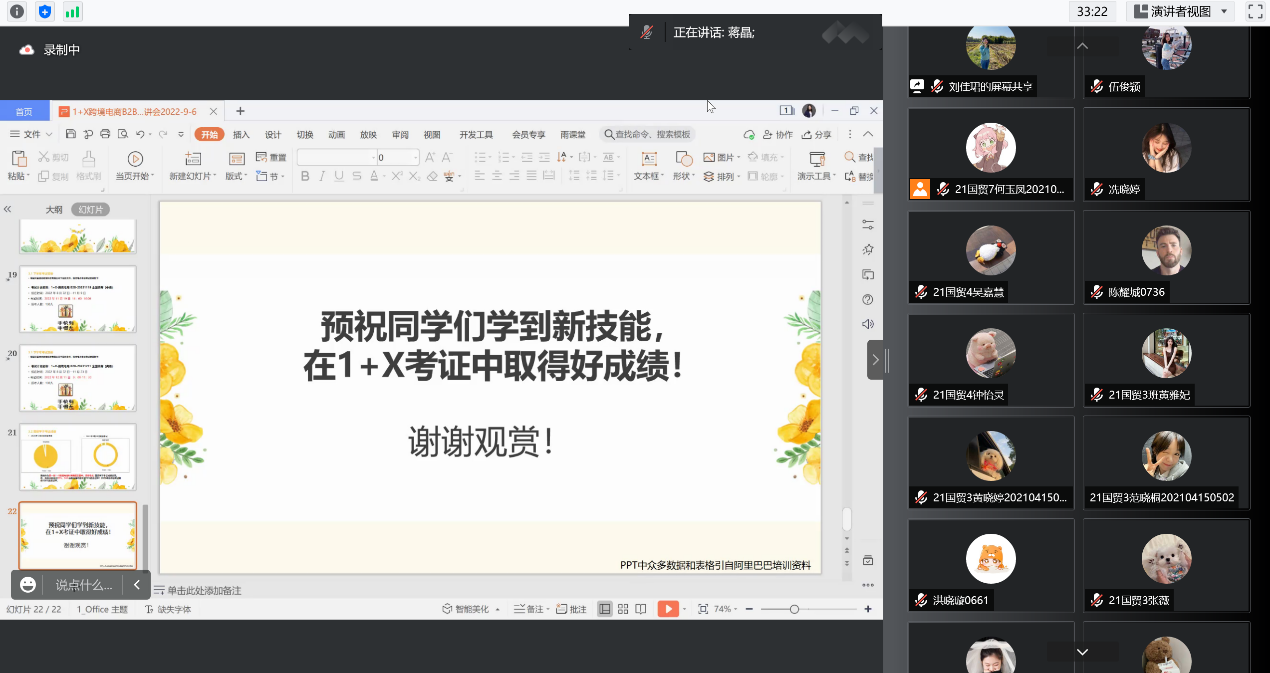The width and height of the screenshot is (1270, 673).
Task: Open the emoji picker in the chat bar
Action: pos(28,585)
